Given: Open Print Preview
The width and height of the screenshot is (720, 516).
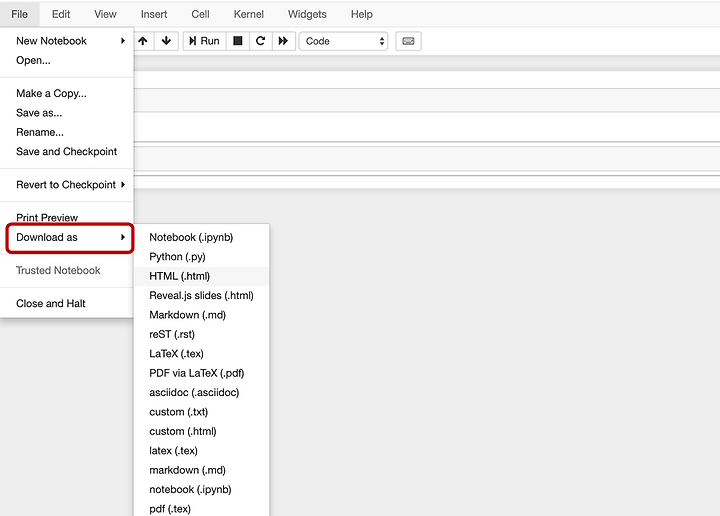Looking at the screenshot, I should [x=67, y=218].
